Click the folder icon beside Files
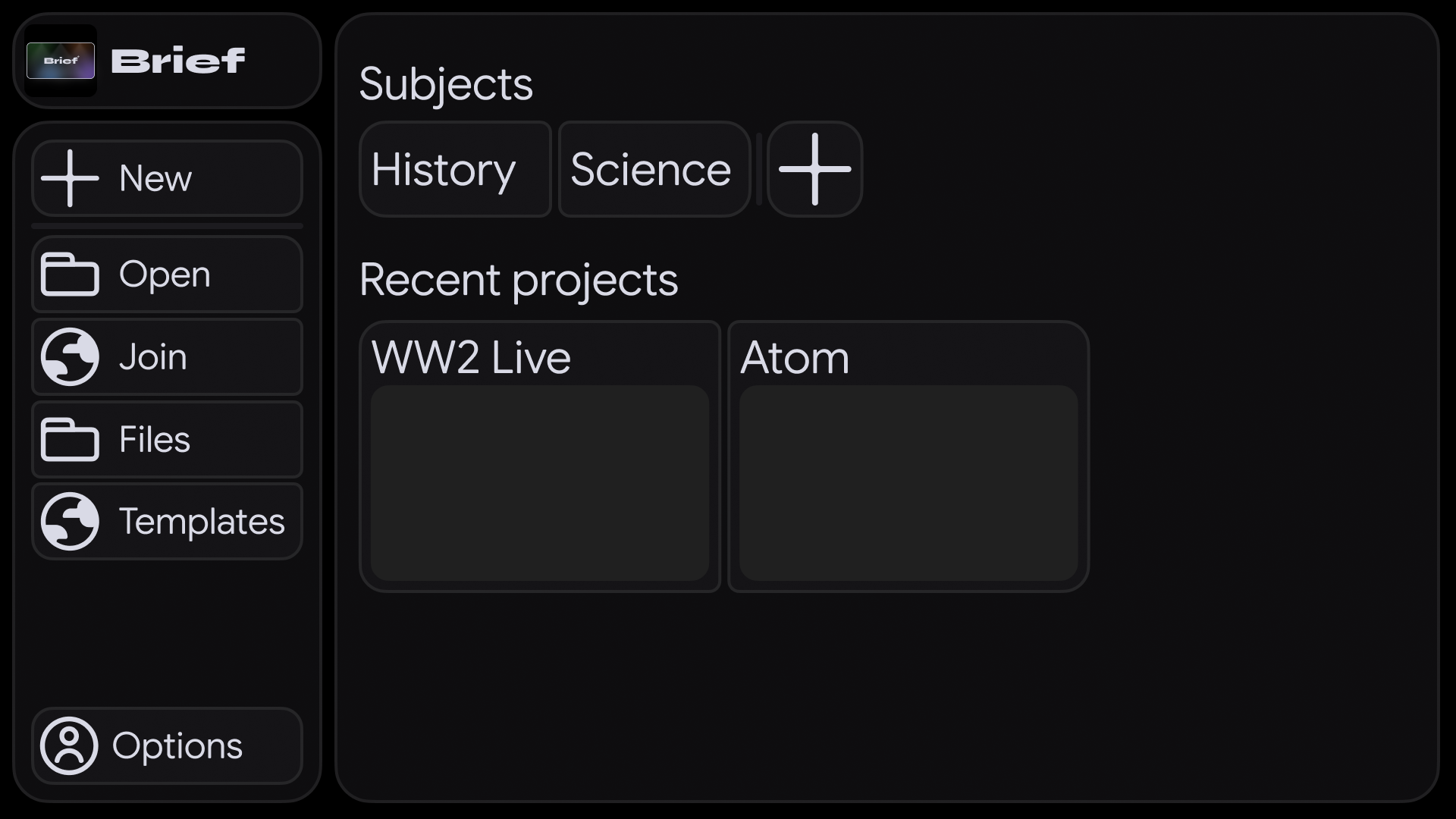Image resolution: width=1456 pixels, height=819 pixels. [70, 439]
